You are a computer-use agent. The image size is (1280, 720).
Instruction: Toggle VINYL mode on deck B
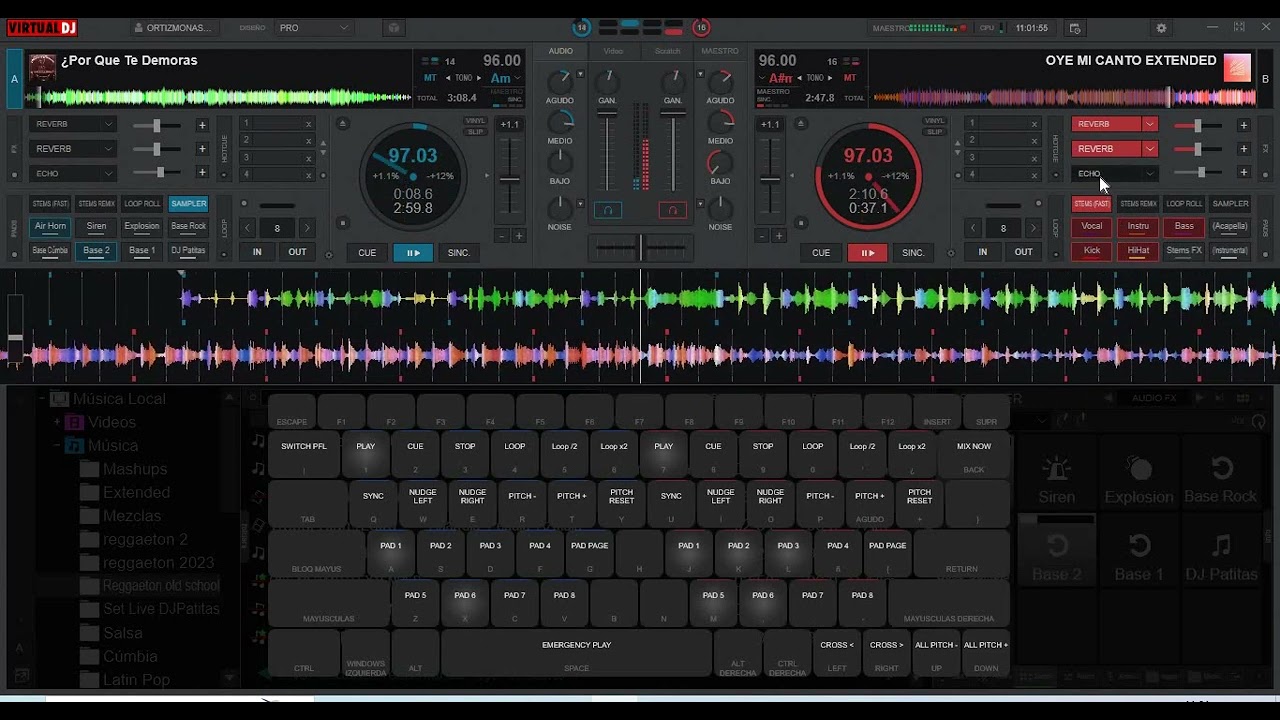tap(934, 121)
